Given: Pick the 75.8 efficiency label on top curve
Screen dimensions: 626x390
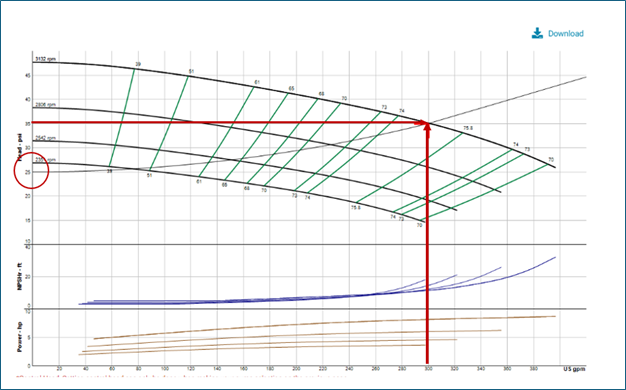Looking at the screenshot, I should pos(468,128).
